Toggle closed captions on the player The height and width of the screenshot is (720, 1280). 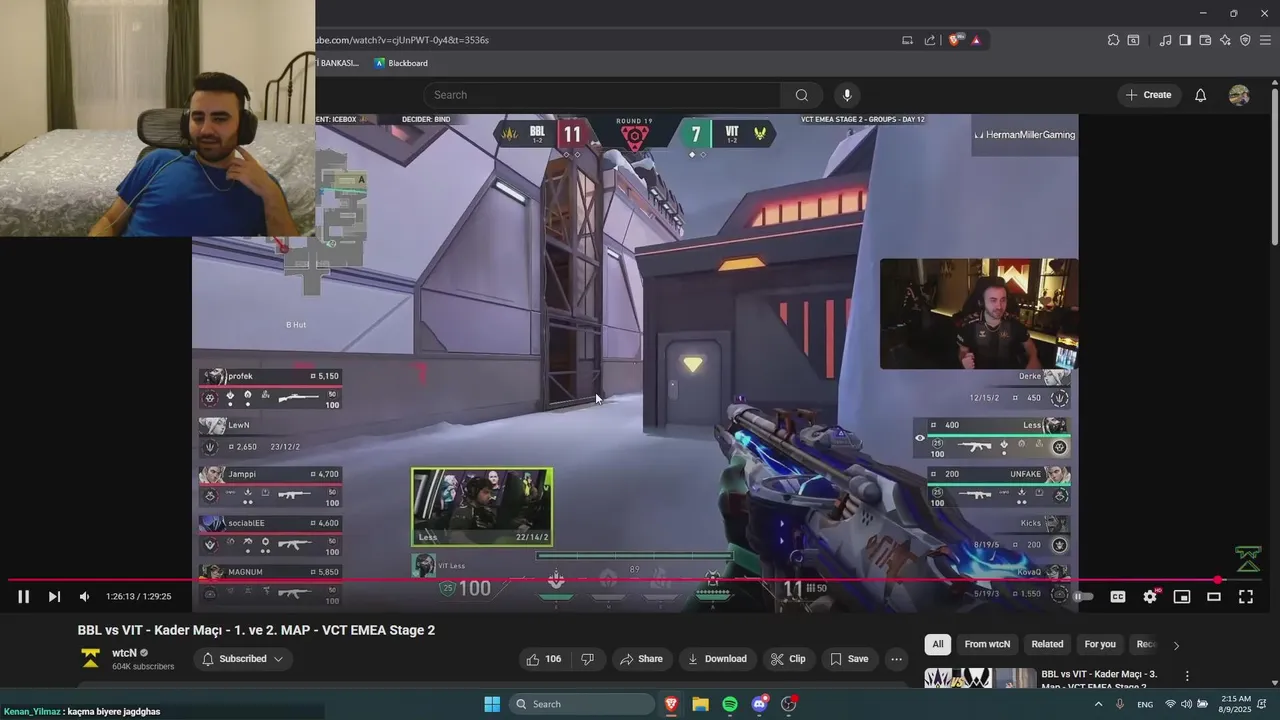point(1118,597)
